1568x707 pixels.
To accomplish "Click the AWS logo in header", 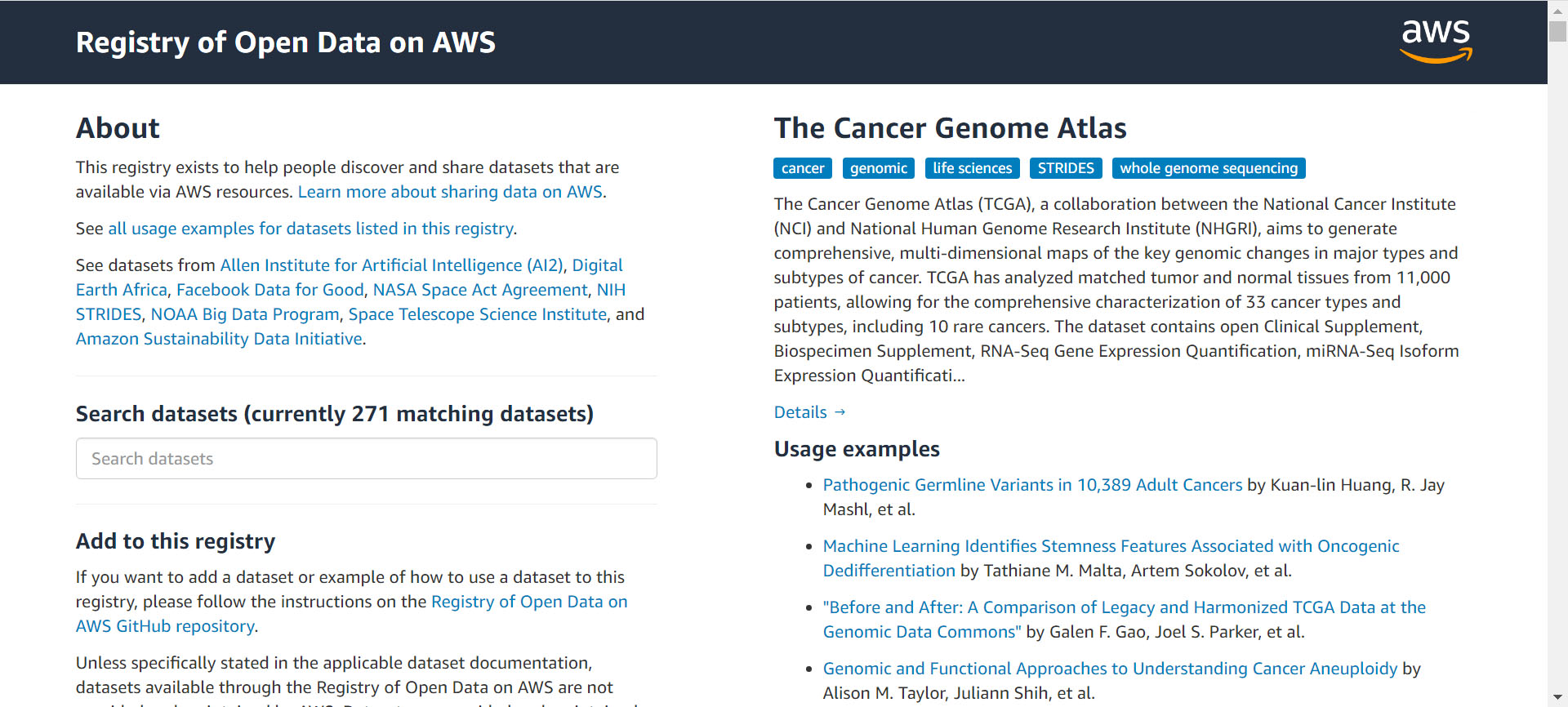I will (1436, 41).
